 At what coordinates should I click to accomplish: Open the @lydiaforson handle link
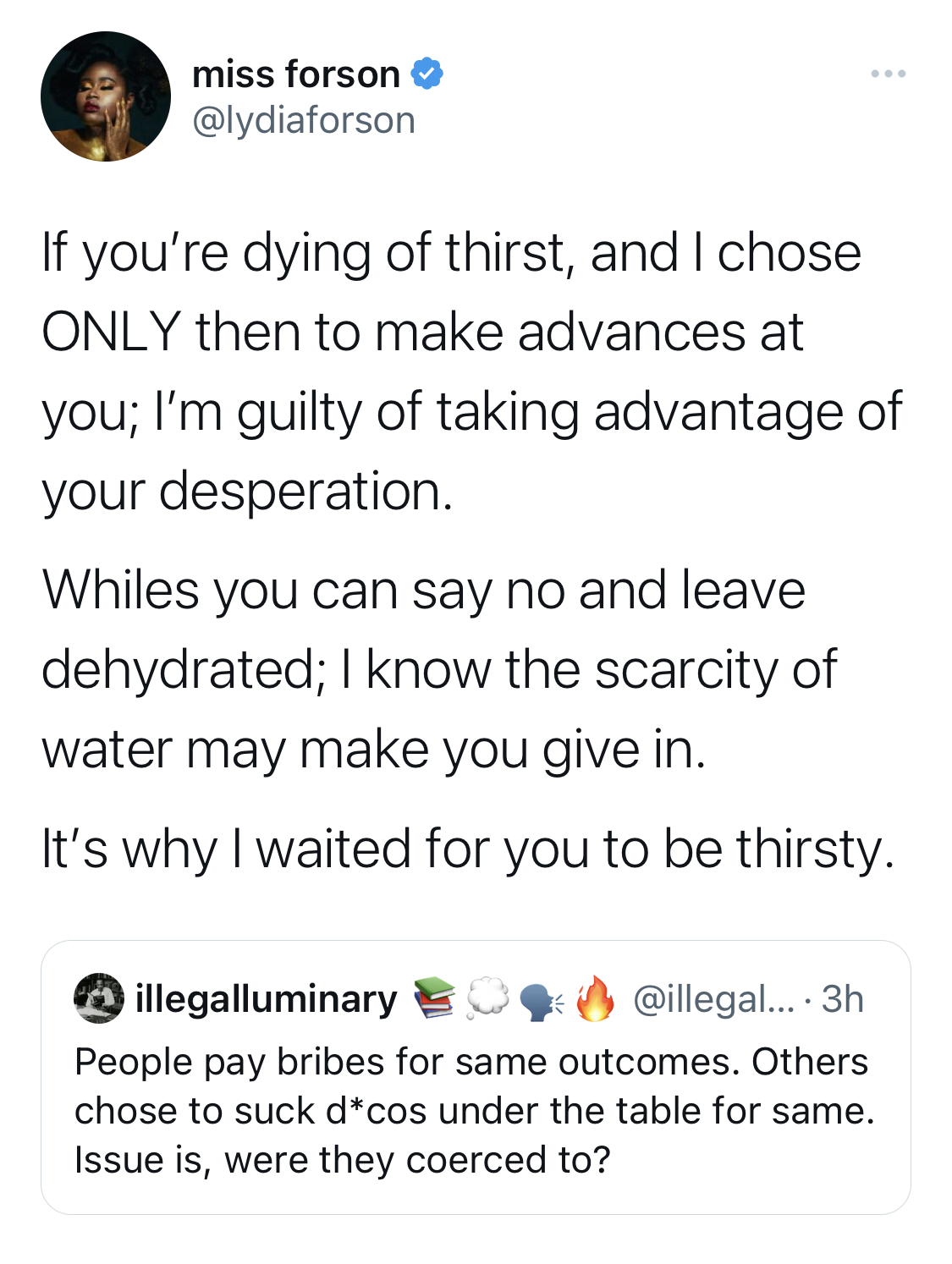(304, 120)
